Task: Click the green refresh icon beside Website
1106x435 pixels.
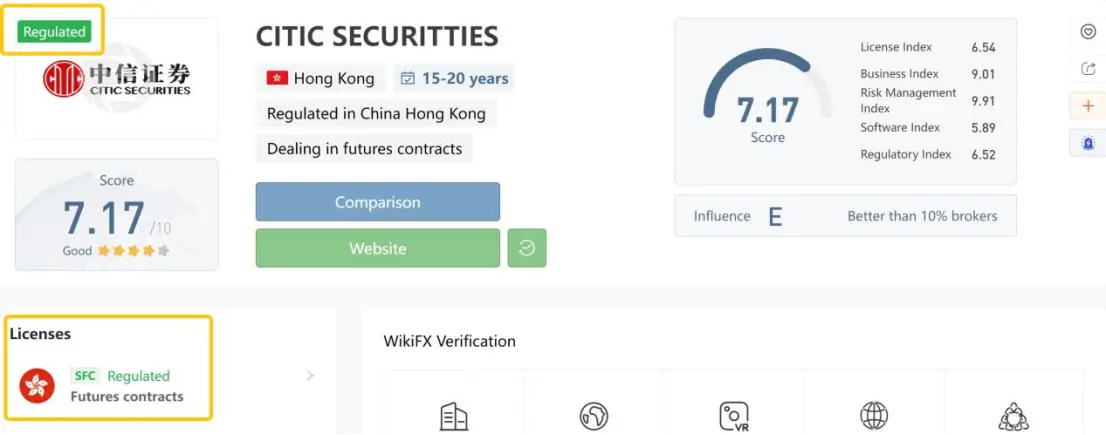Action: (527, 248)
